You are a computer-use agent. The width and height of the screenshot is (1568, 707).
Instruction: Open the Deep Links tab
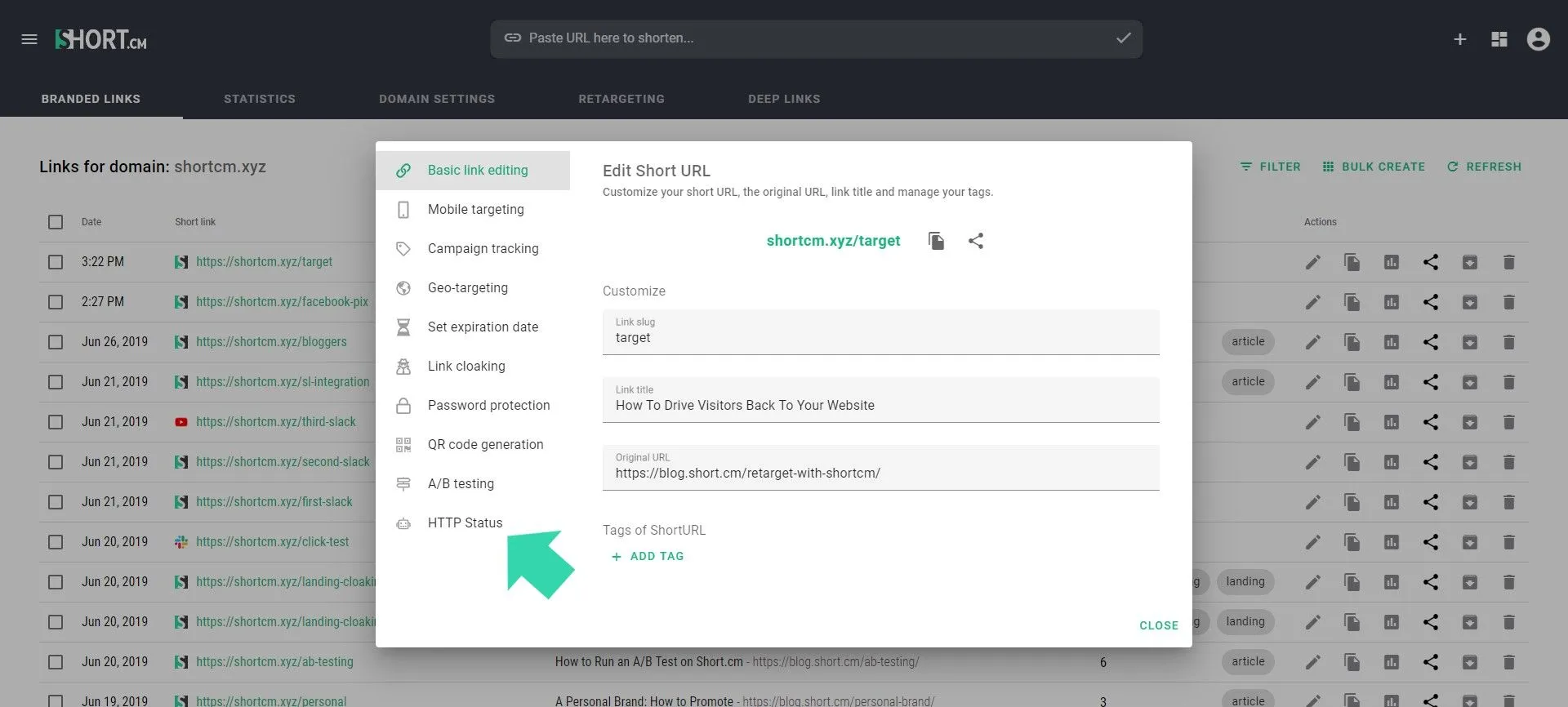click(784, 99)
